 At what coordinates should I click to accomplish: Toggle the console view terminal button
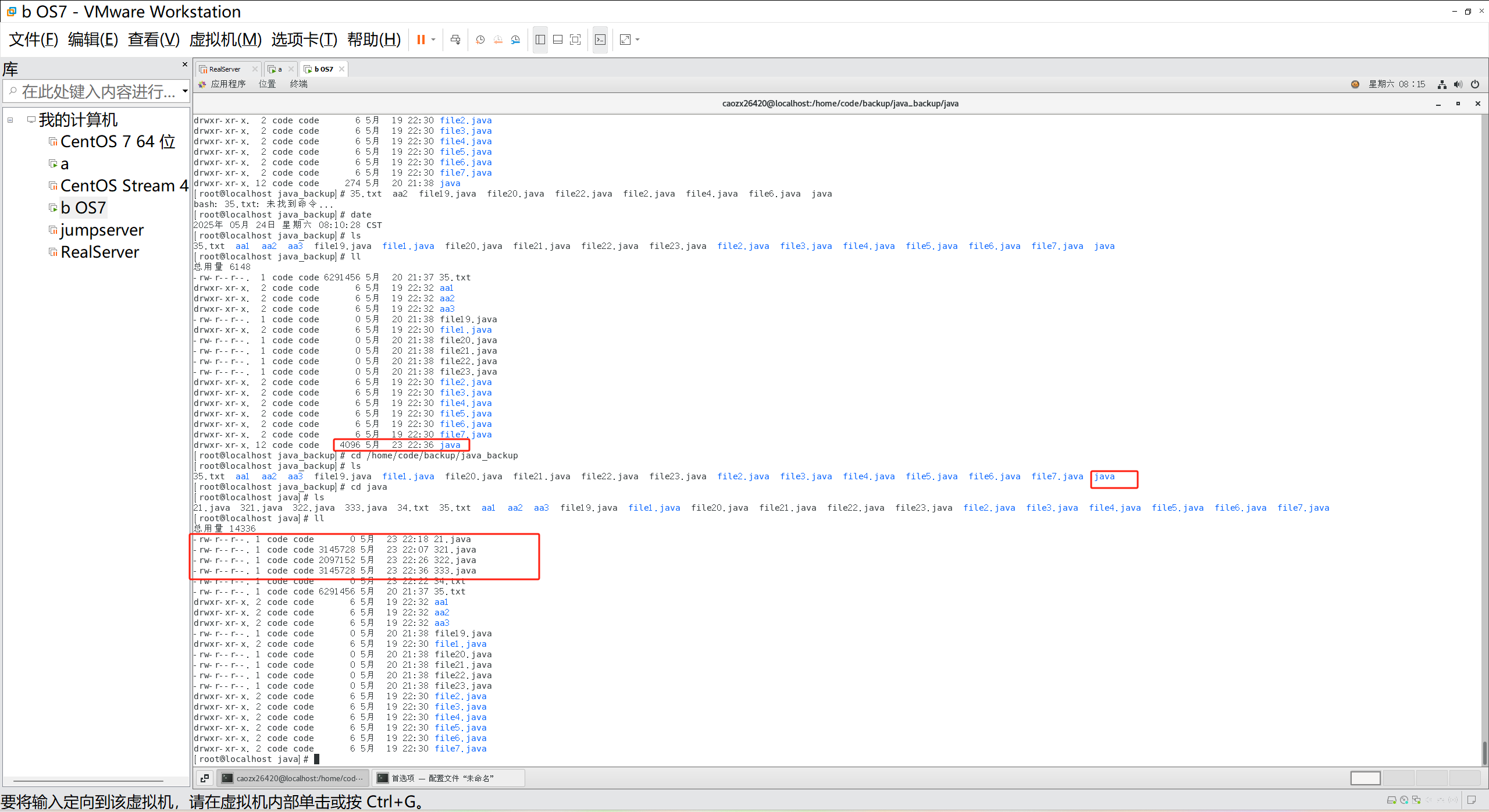pyautogui.click(x=600, y=40)
